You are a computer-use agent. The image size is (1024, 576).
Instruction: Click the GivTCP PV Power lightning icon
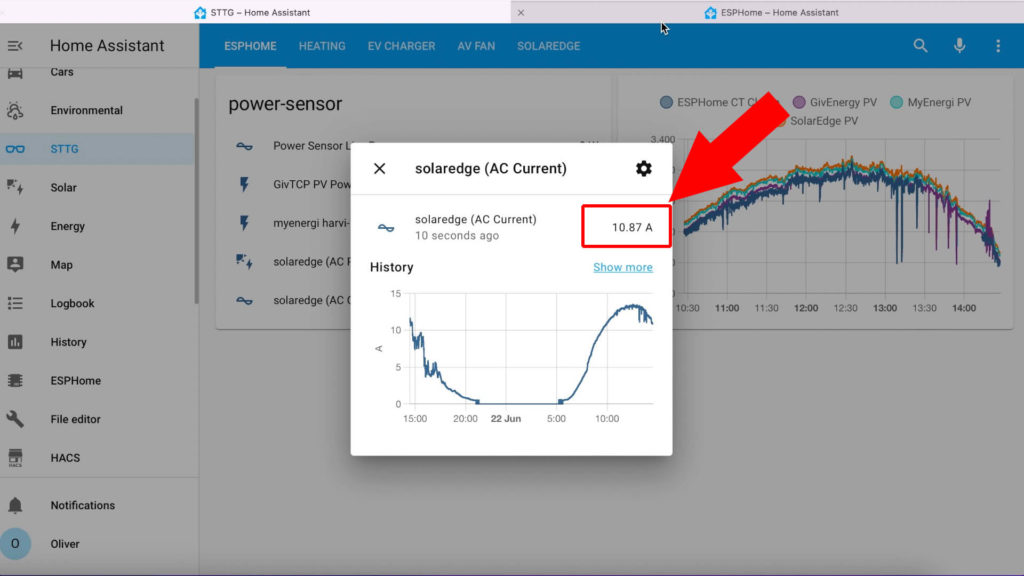244,184
